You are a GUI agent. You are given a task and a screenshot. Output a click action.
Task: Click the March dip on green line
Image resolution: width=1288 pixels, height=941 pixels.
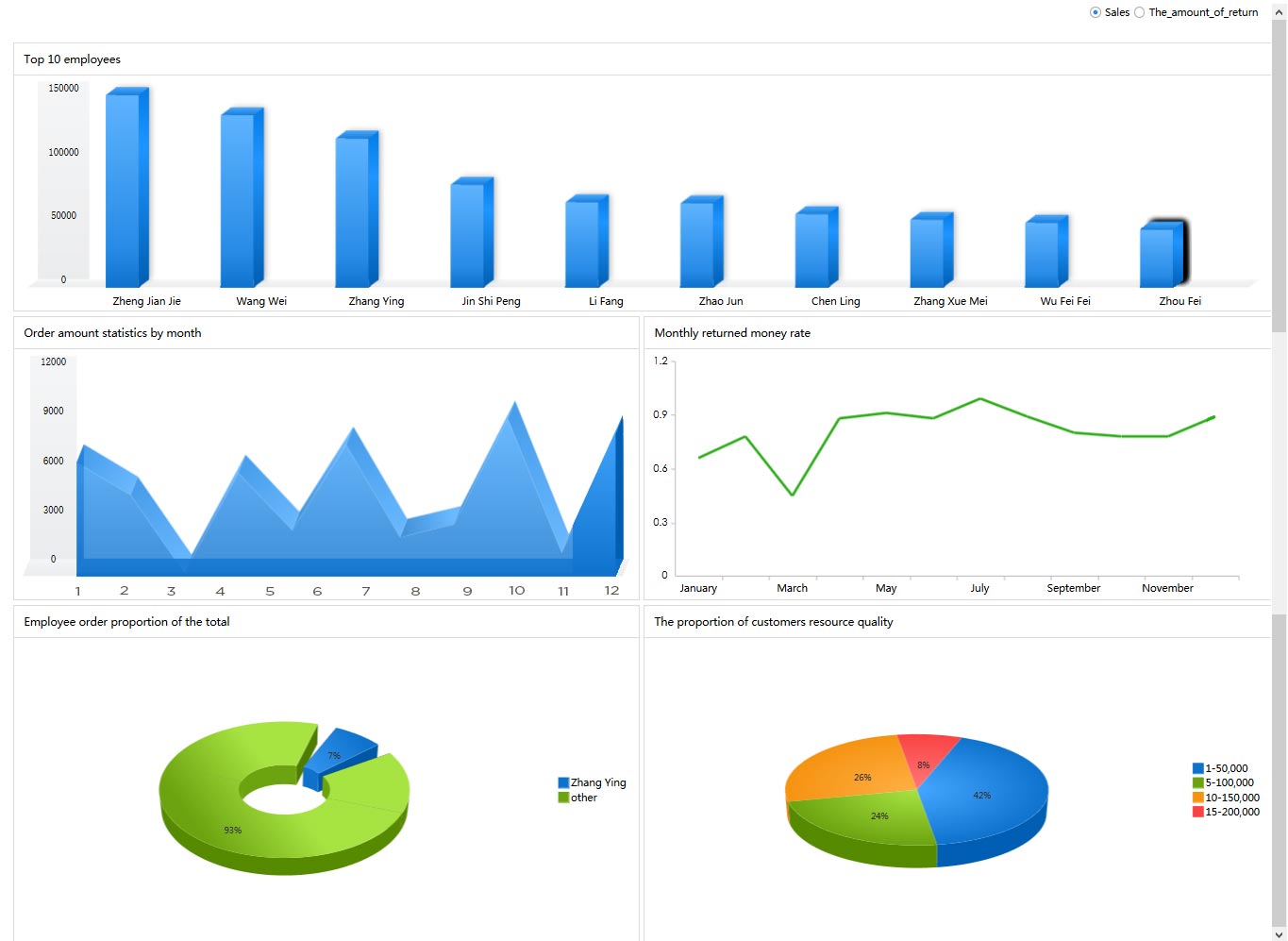pos(793,495)
